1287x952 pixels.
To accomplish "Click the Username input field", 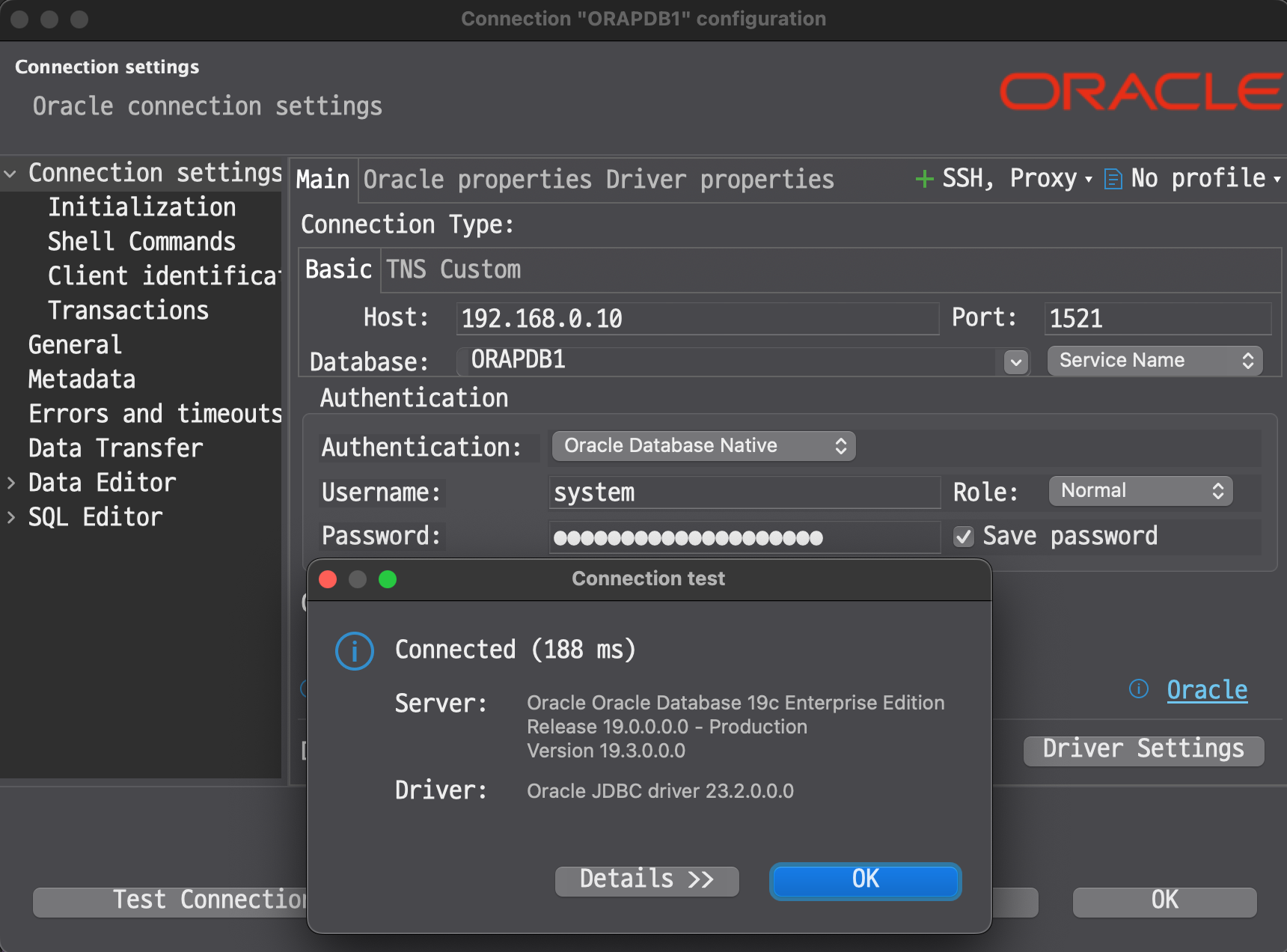I will coord(745,493).
